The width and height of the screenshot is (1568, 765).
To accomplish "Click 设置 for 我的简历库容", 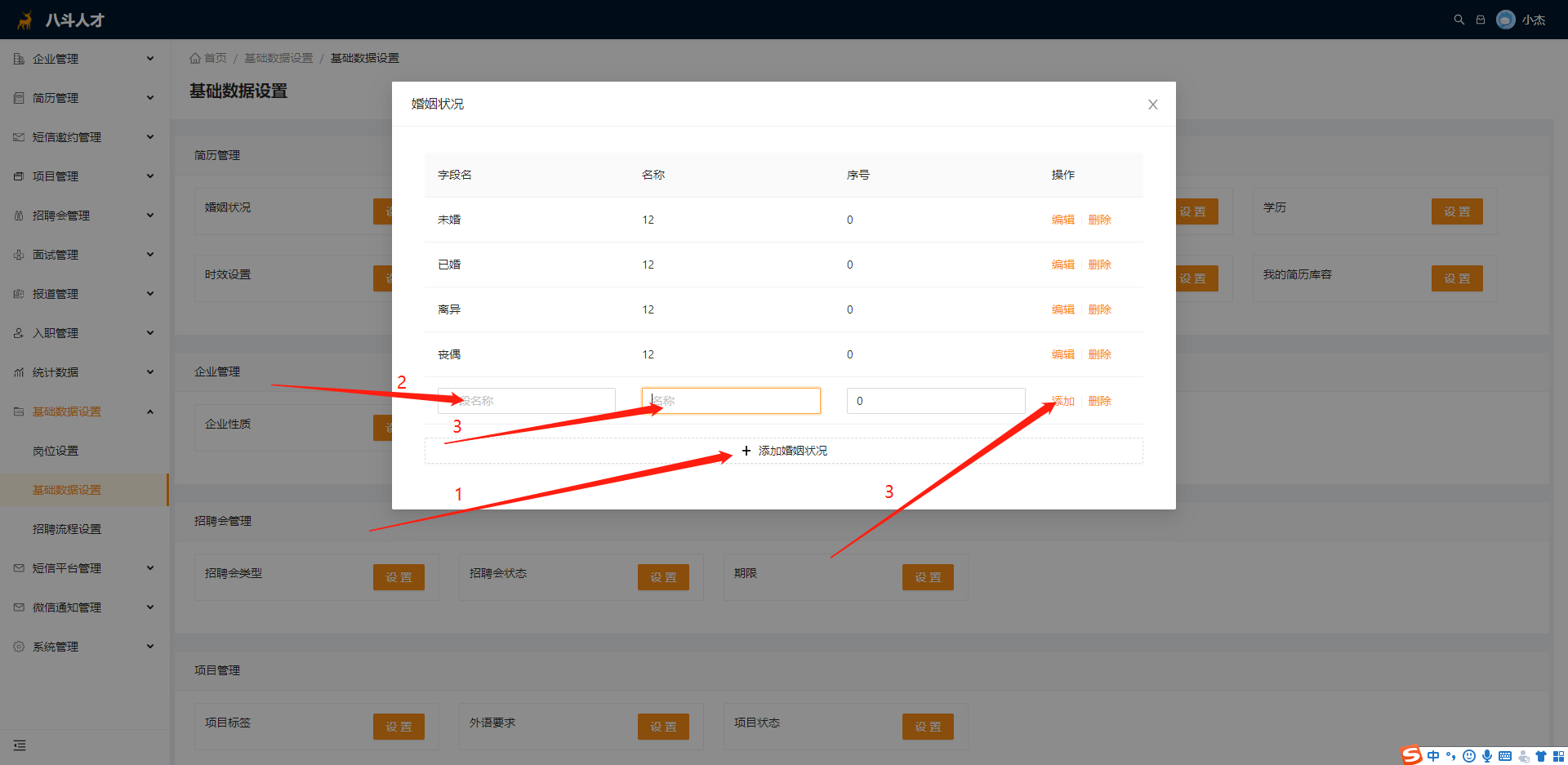I will click(x=1457, y=278).
